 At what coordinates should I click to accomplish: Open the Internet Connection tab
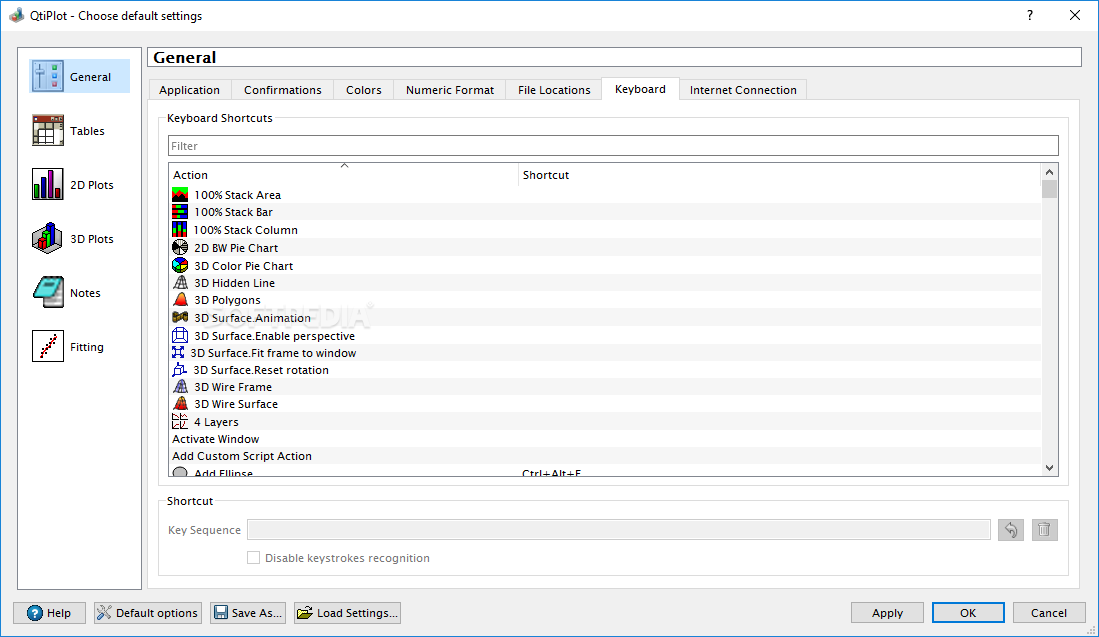coord(743,90)
